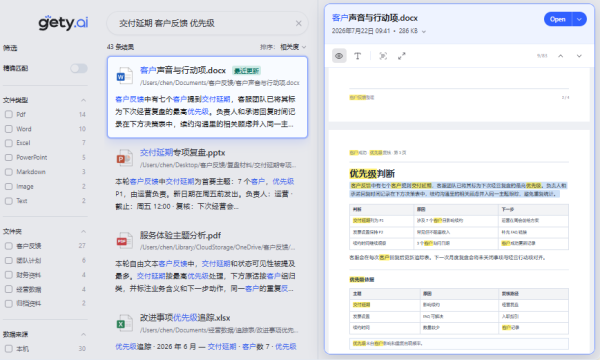The height and width of the screenshot is (360, 600).
Task: Open the 相关度 sort order dropdown
Action: 293,47
